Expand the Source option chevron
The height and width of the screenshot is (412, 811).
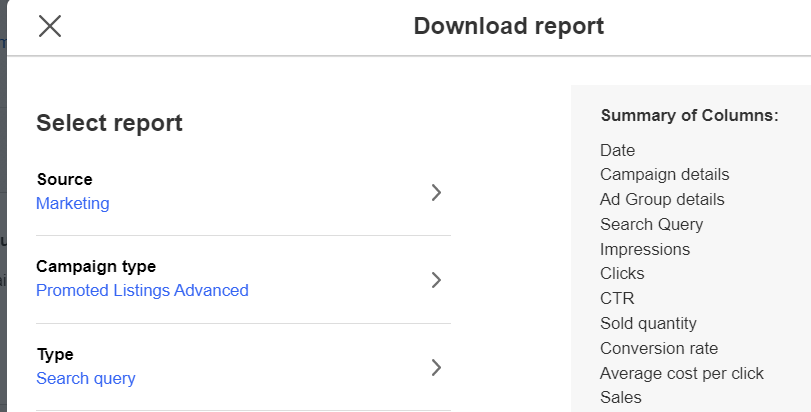[436, 192]
